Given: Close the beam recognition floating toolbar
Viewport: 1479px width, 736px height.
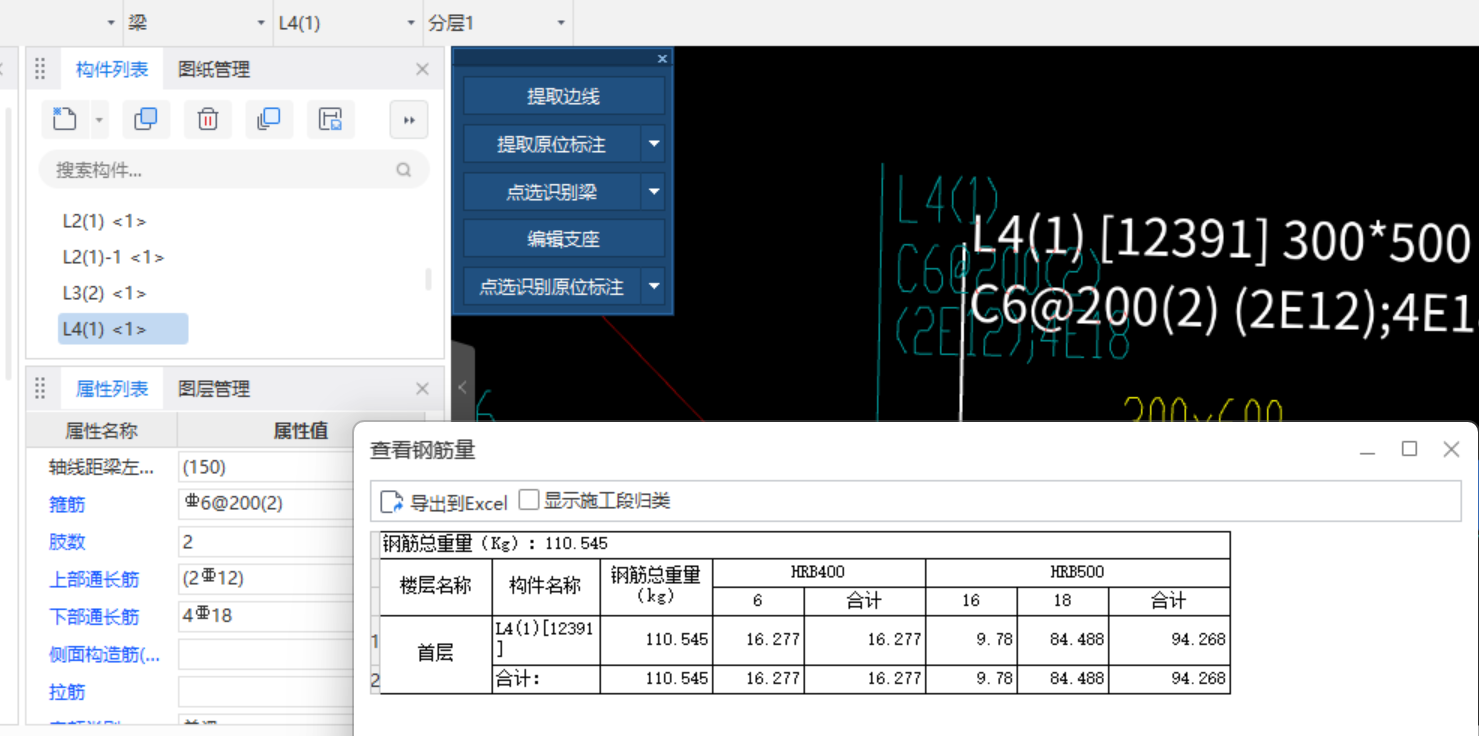Looking at the screenshot, I should click(662, 59).
